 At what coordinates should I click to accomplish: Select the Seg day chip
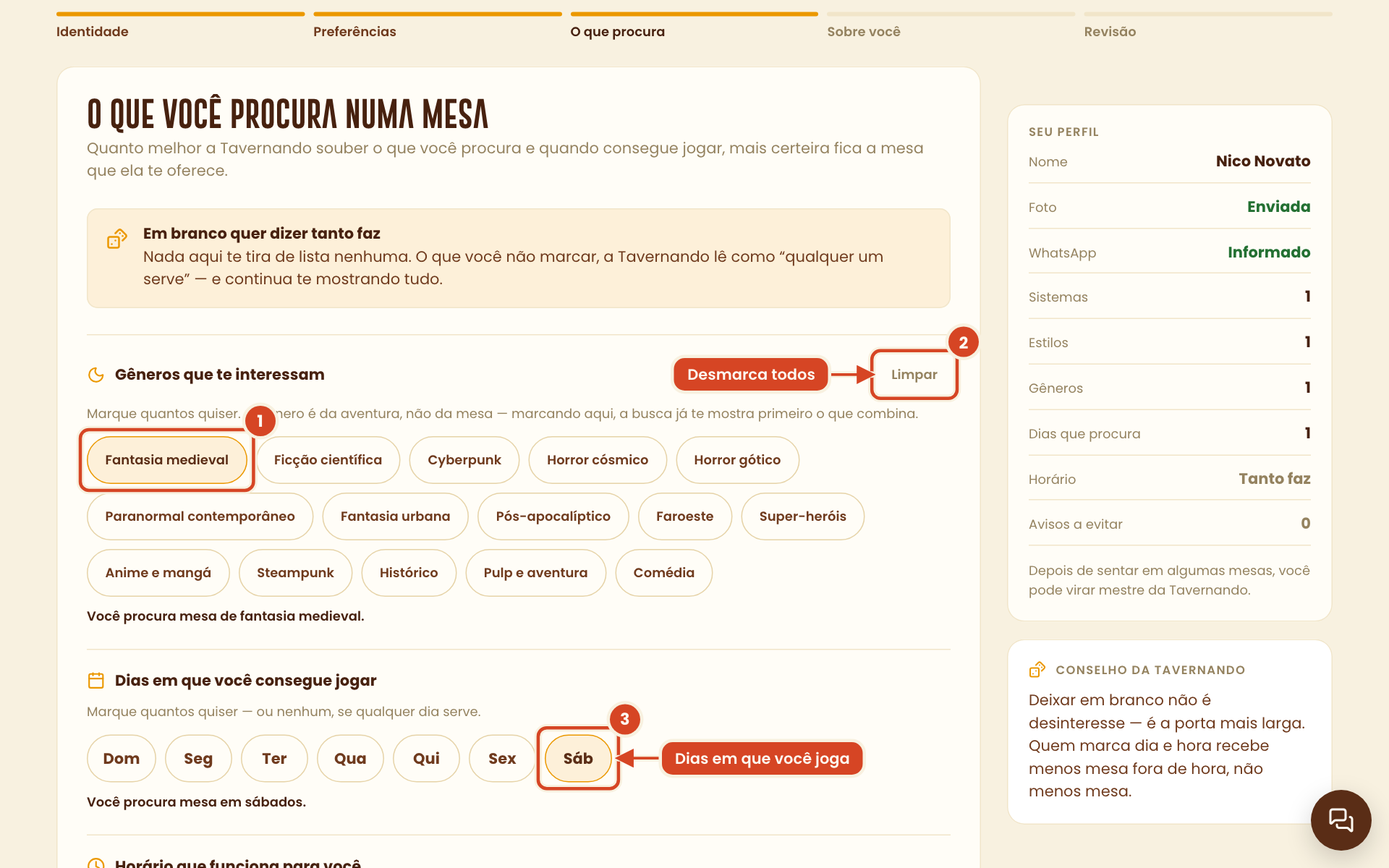click(x=197, y=759)
